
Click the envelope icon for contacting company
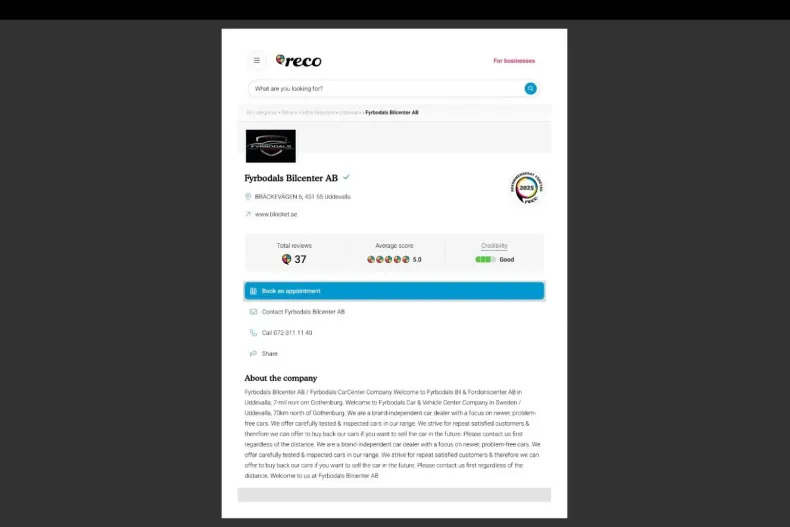[253, 312]
